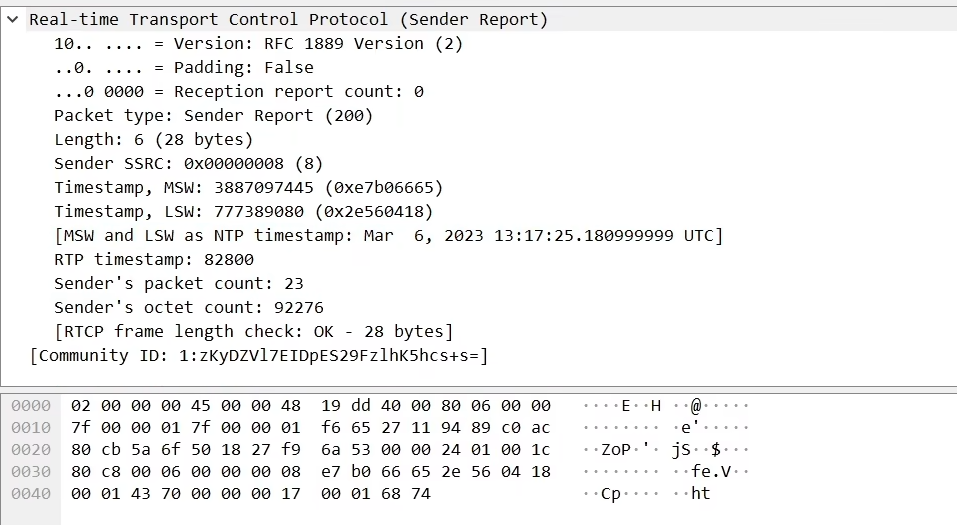This screenshot has height=525, width=957.
Task: Collapse the Real-time Transport Control Protocol section
Action: pos(12,20)
